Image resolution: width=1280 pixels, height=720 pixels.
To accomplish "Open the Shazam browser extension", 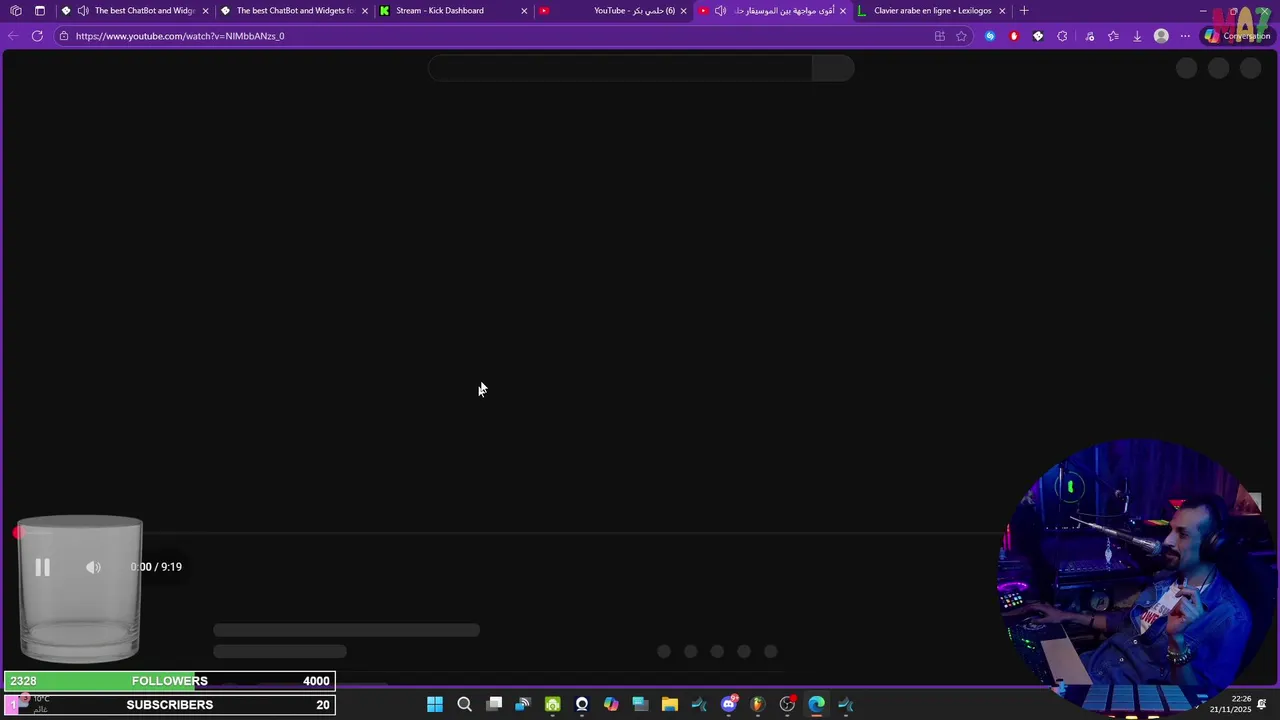I will (x=990, y=36).
